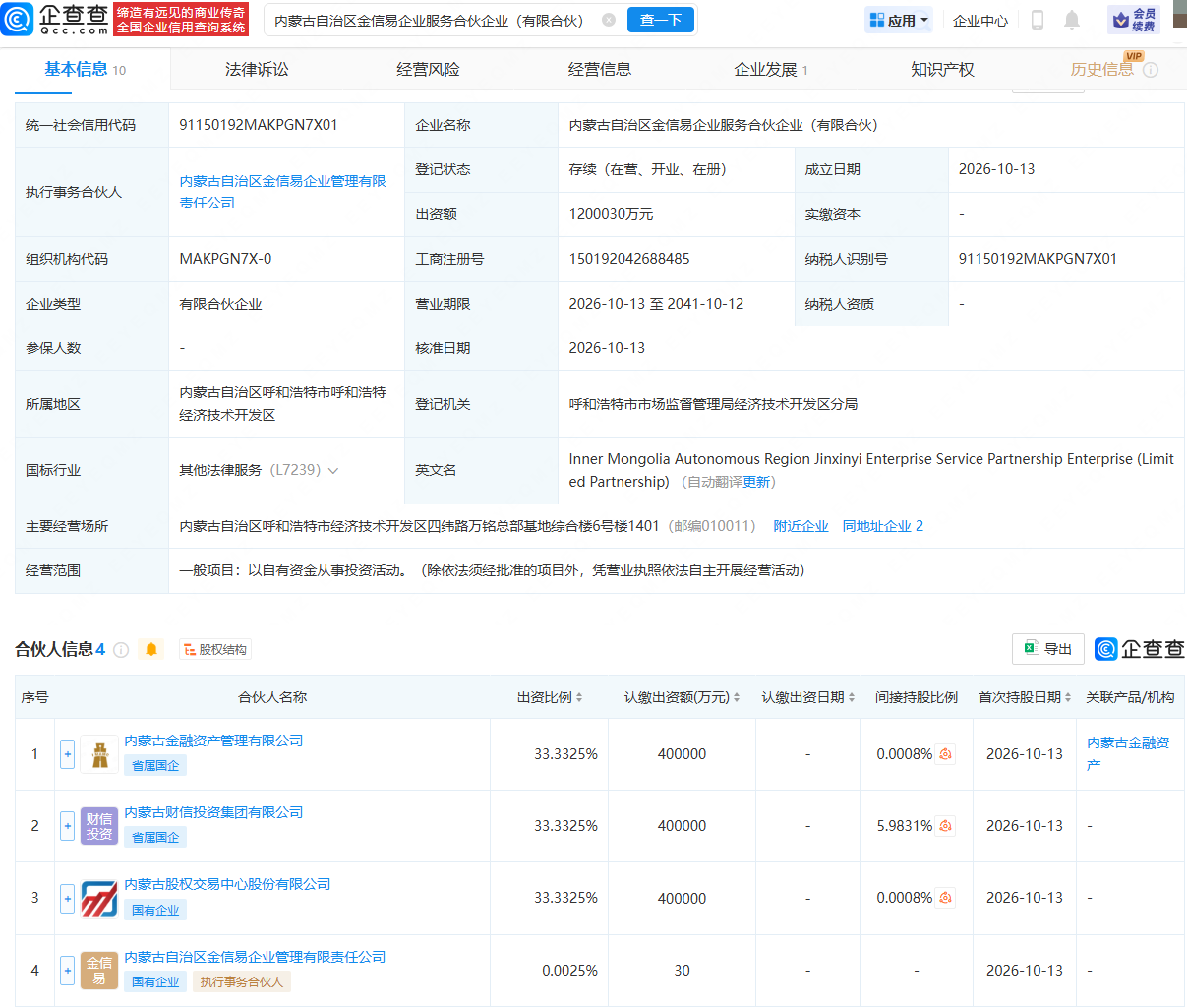Click credit code 91150192MAKPGN7X01 value
The height and width of the screenshot is (1008, 1187).
tap(259, 125)
